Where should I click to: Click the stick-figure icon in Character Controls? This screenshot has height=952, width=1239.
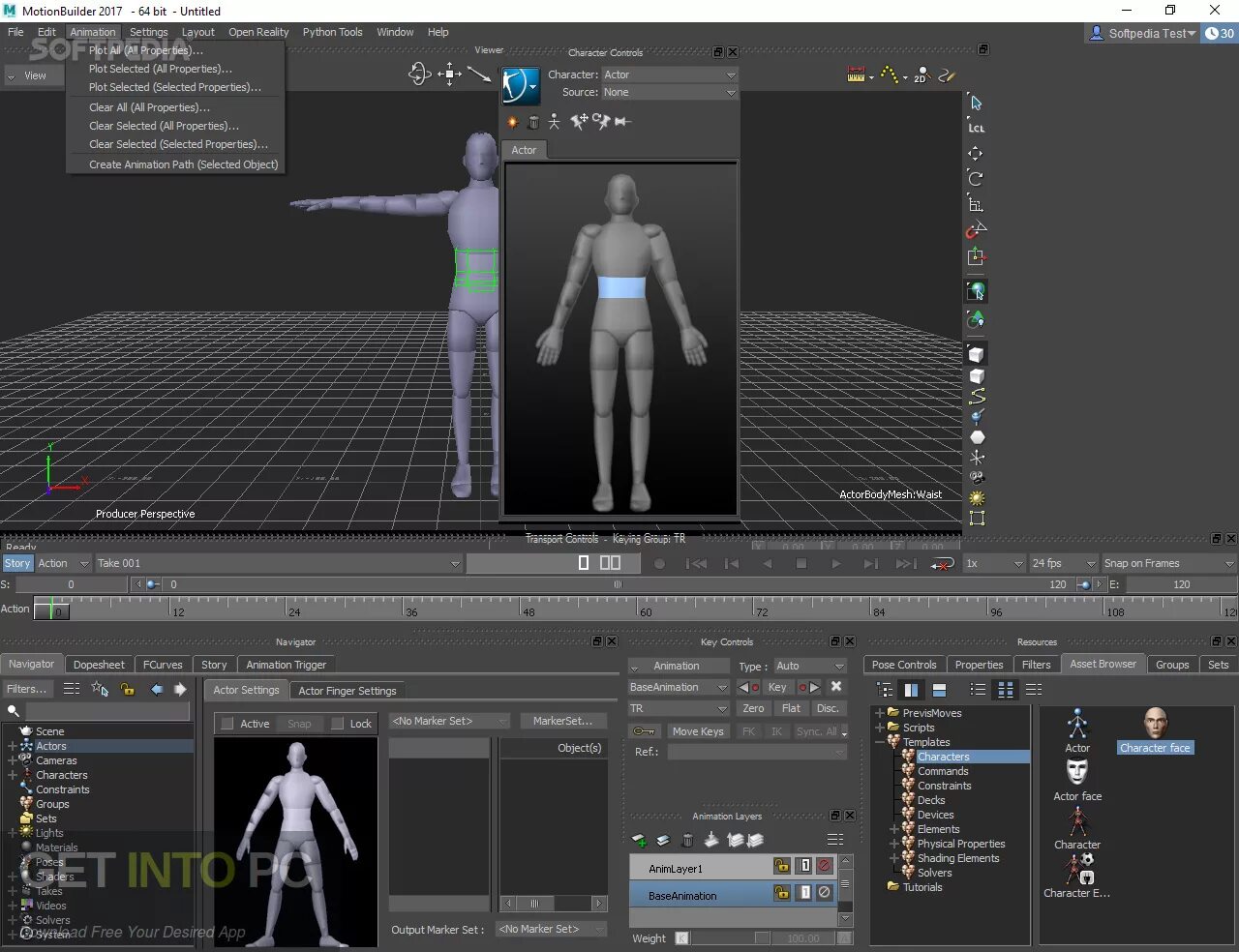click(554, 122)
